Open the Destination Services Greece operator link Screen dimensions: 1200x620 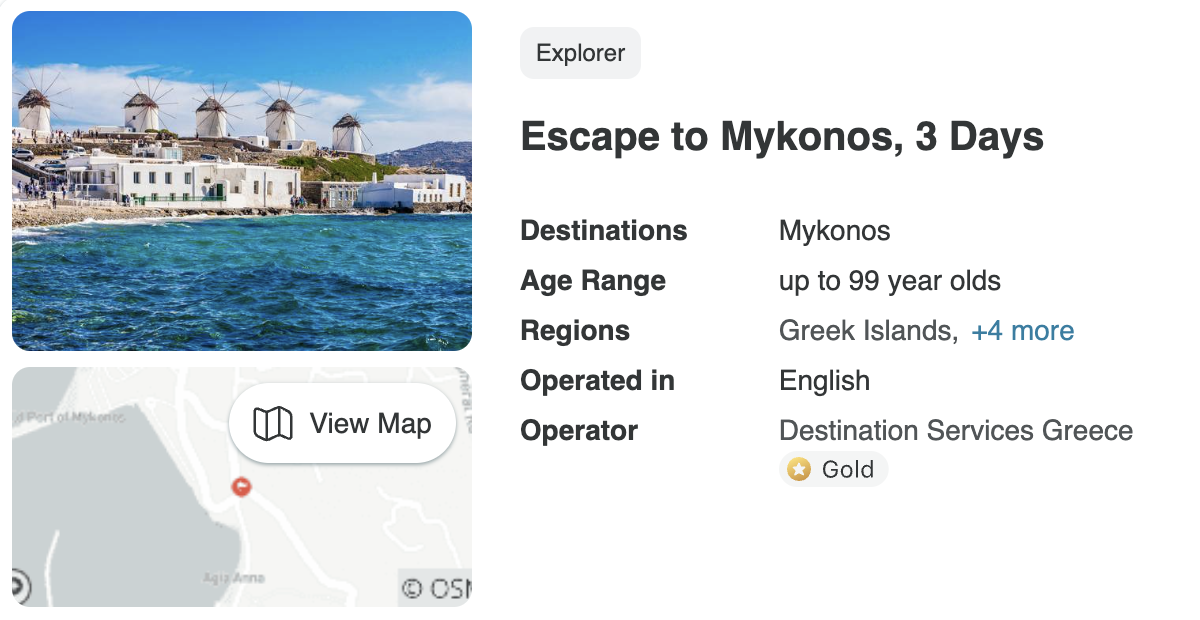coord(955,431)
